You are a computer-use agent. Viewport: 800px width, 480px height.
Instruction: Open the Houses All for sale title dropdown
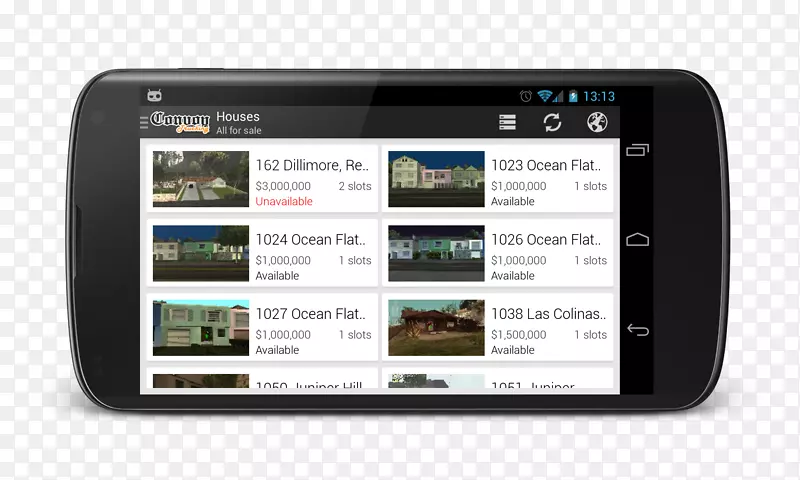238,123
